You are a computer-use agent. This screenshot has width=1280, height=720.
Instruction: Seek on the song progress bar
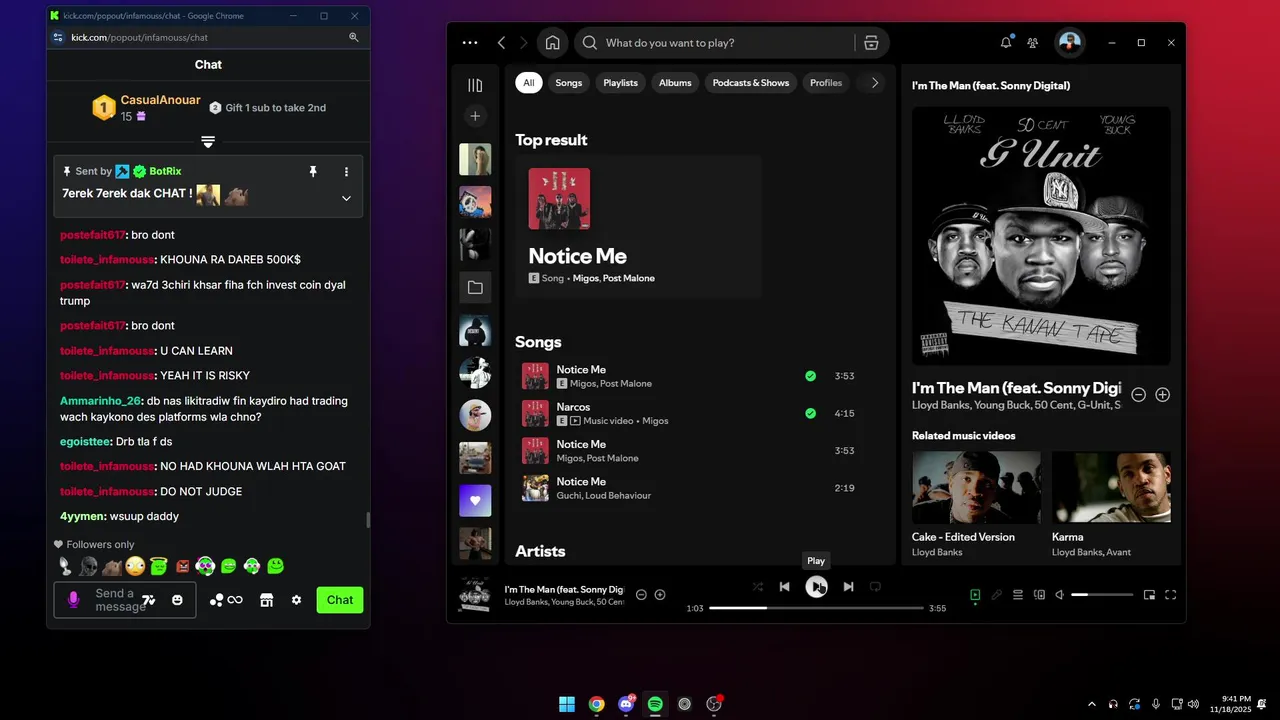tap(816, 608)
